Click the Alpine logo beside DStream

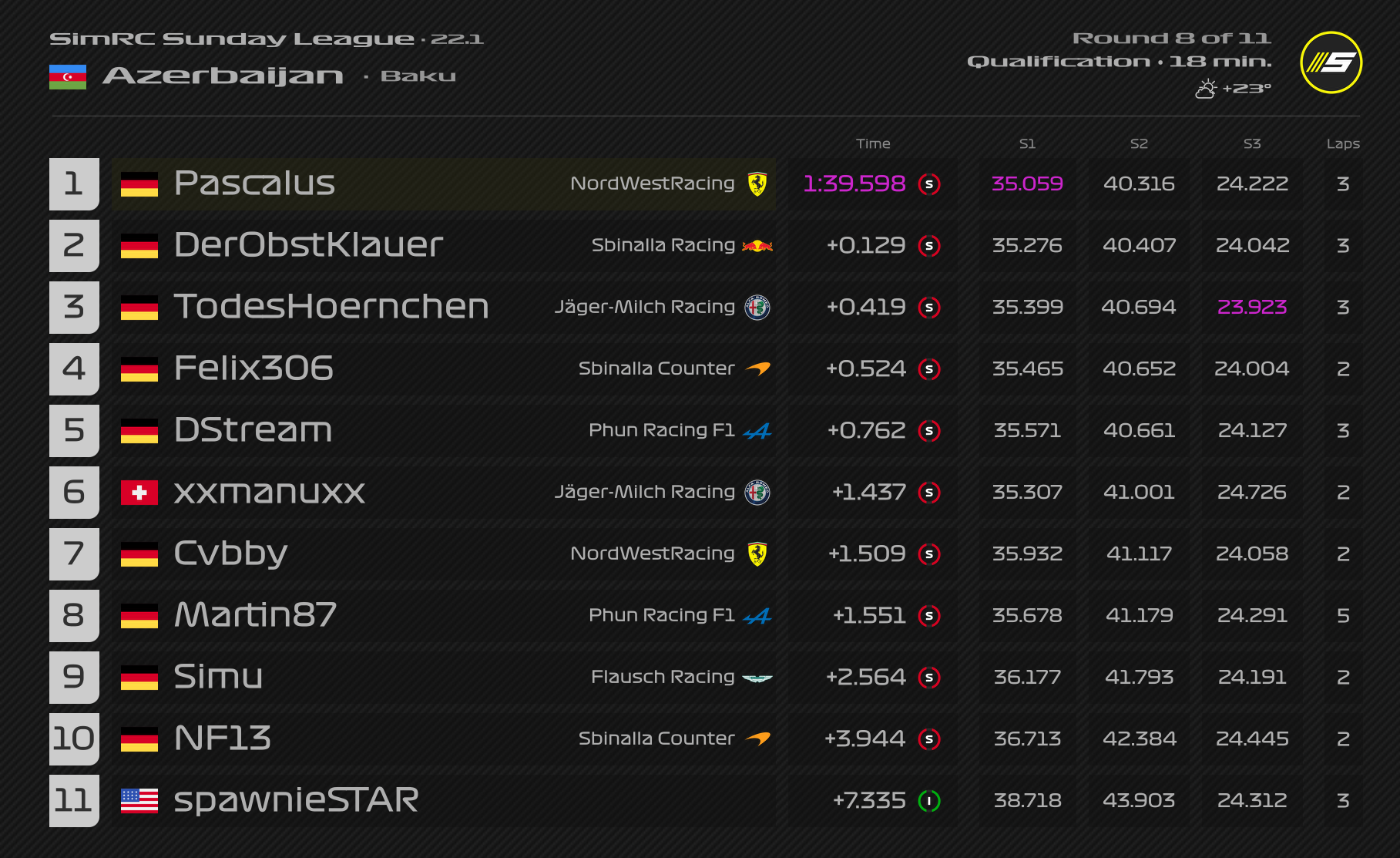[757, 431]
